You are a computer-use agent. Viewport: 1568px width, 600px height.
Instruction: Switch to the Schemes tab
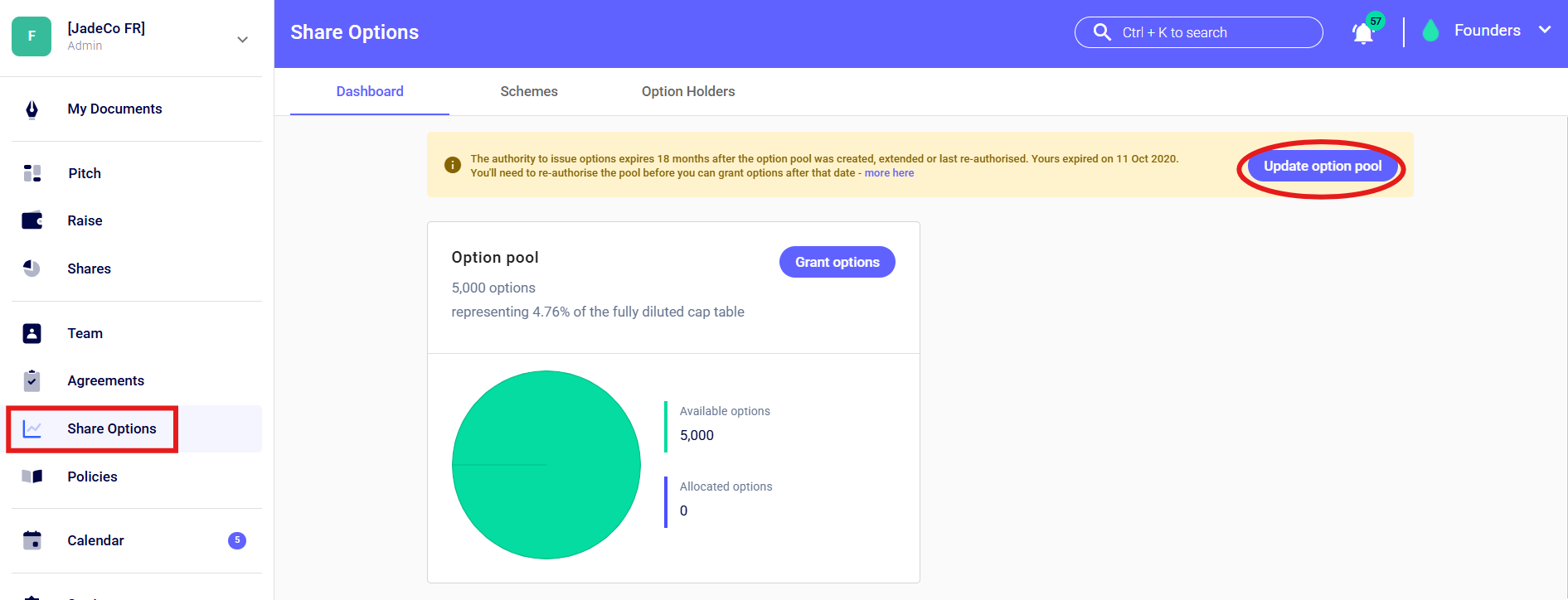click(x=528, y=91)
